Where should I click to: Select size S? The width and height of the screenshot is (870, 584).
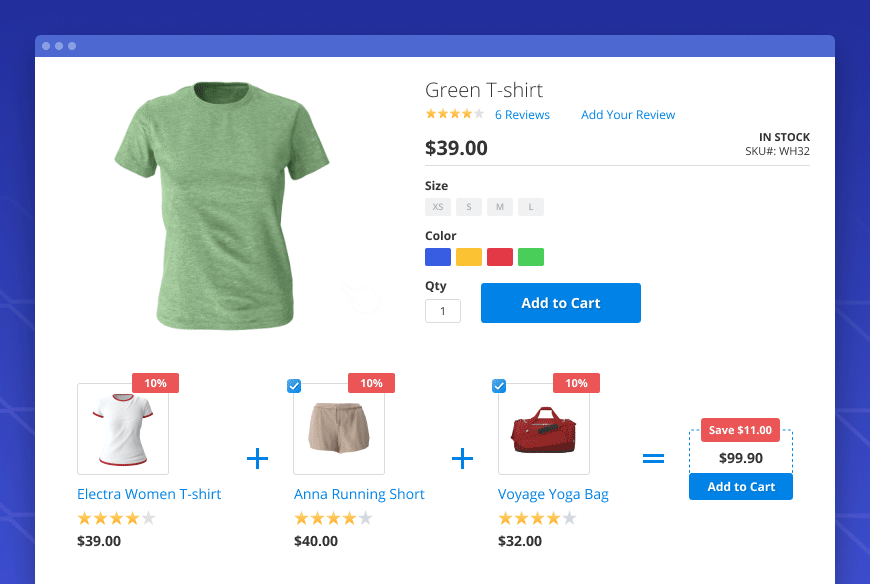469,207
